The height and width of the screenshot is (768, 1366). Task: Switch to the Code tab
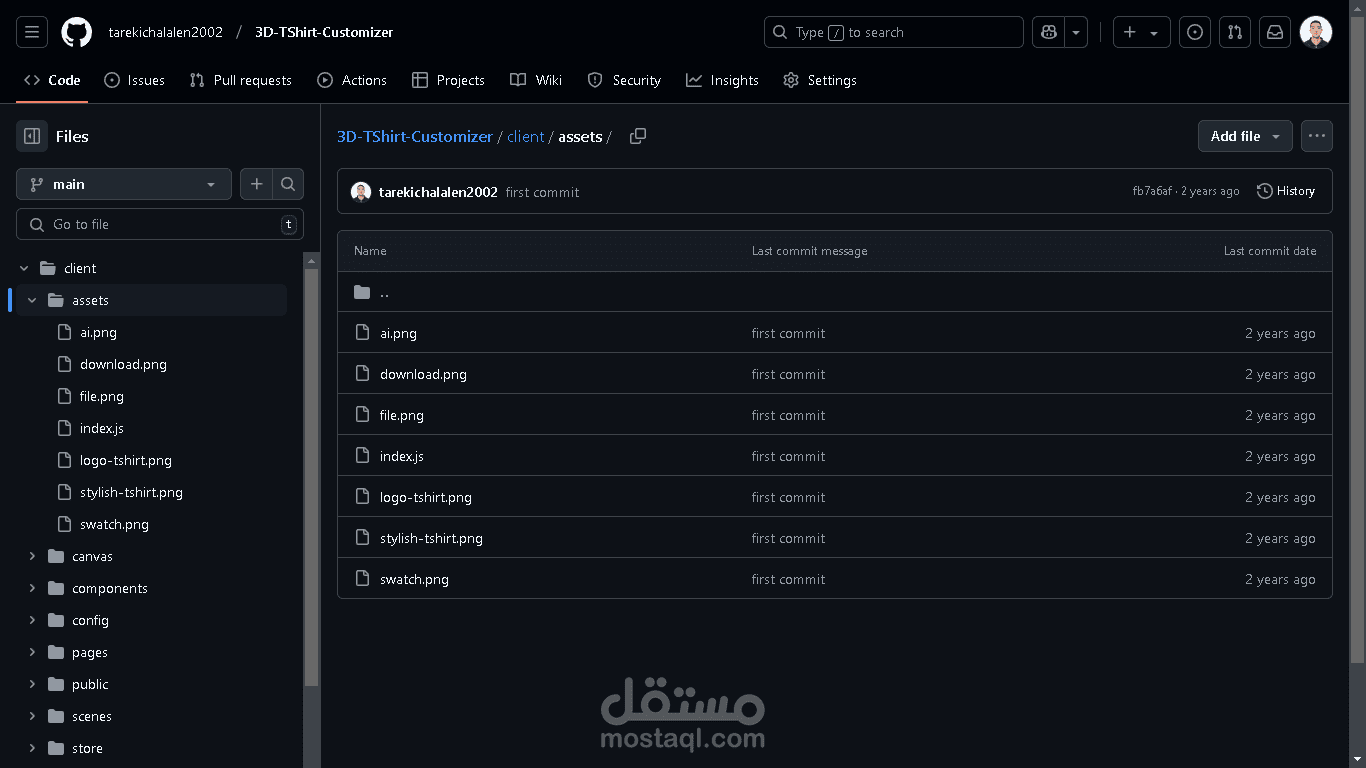pyautogui.click(x=52, y=80)
